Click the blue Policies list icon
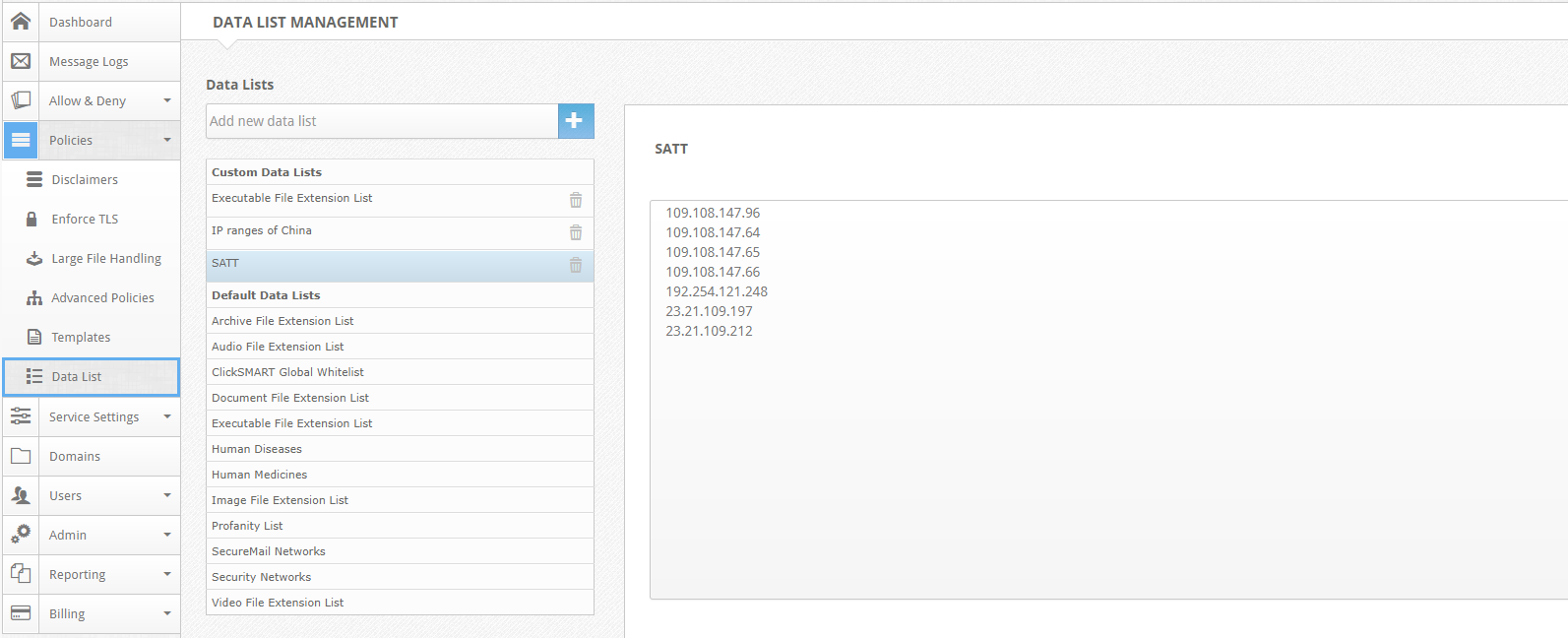 click(x=21, y=140)
